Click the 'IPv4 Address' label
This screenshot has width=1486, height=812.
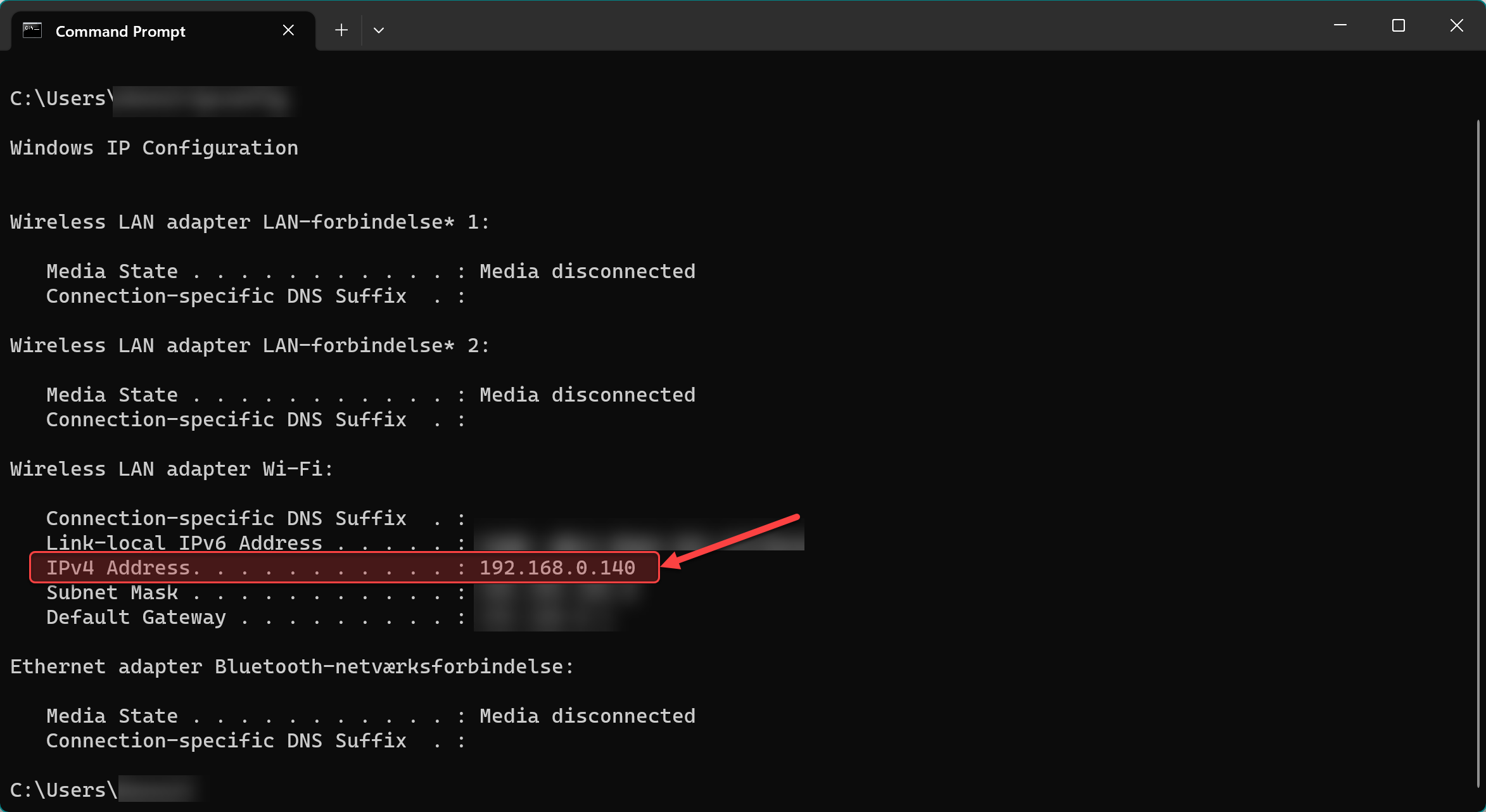click(118, 568)
